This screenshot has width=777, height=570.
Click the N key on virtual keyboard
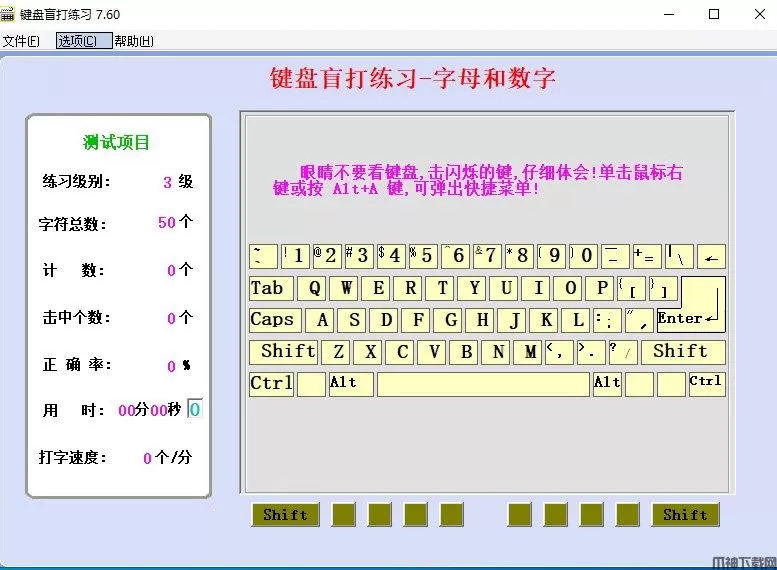pyautogui.click(x=496, y=352)
